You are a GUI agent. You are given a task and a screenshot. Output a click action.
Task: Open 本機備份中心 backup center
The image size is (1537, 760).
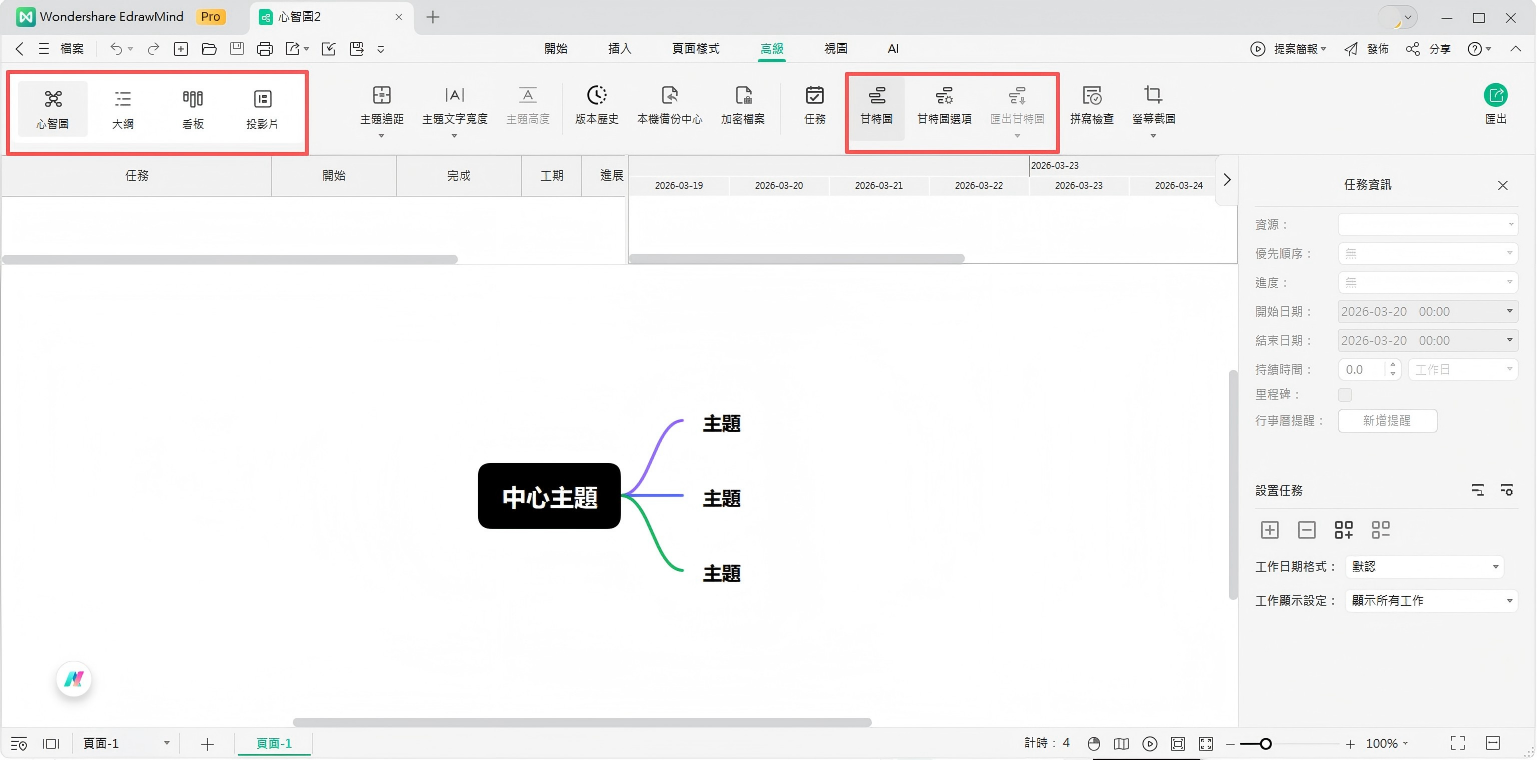[670, 105]
